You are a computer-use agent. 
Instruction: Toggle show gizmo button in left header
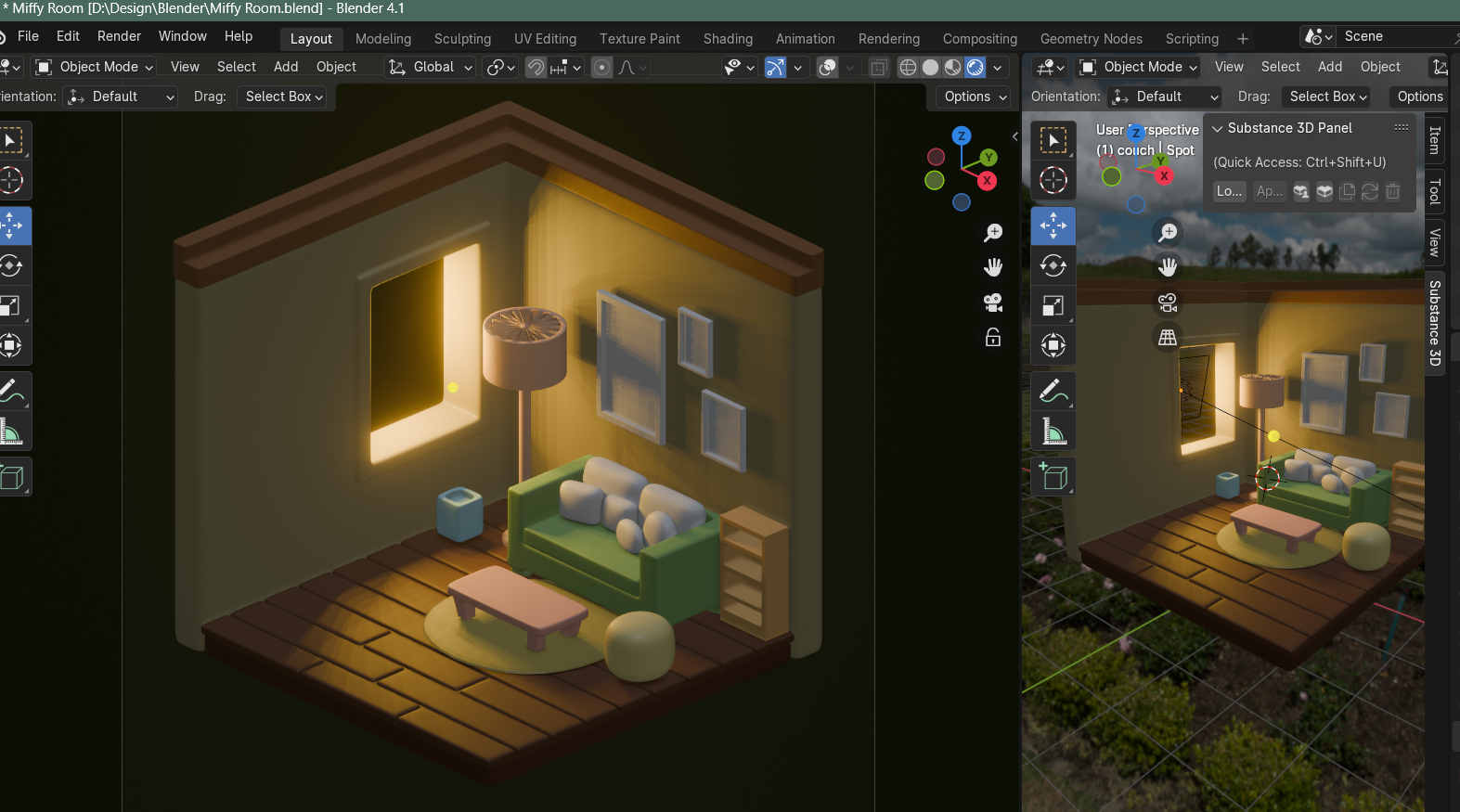(775, 67)
